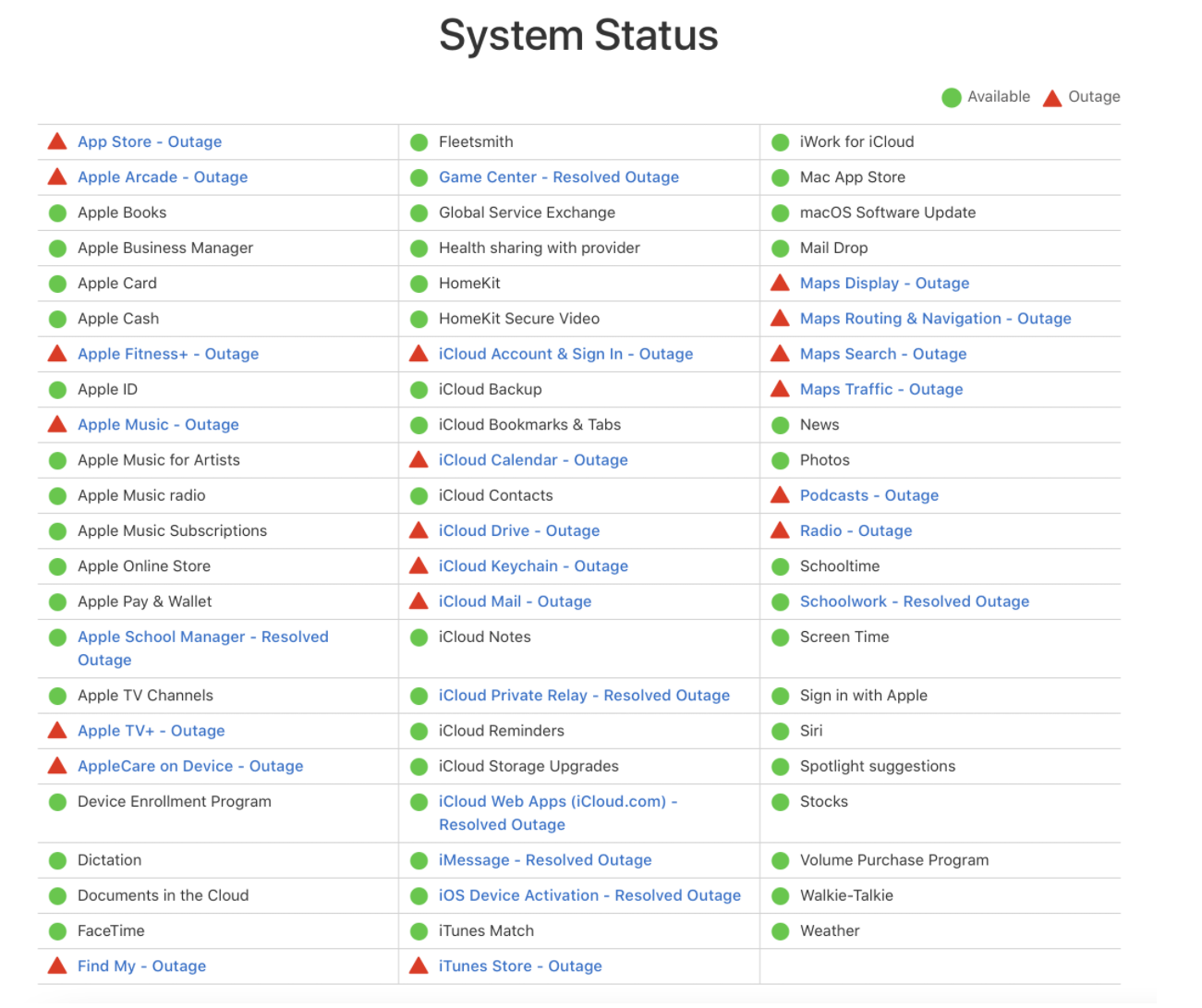
Task: Click the outage triangle beside iTunes Store
Action: point(419,965)
